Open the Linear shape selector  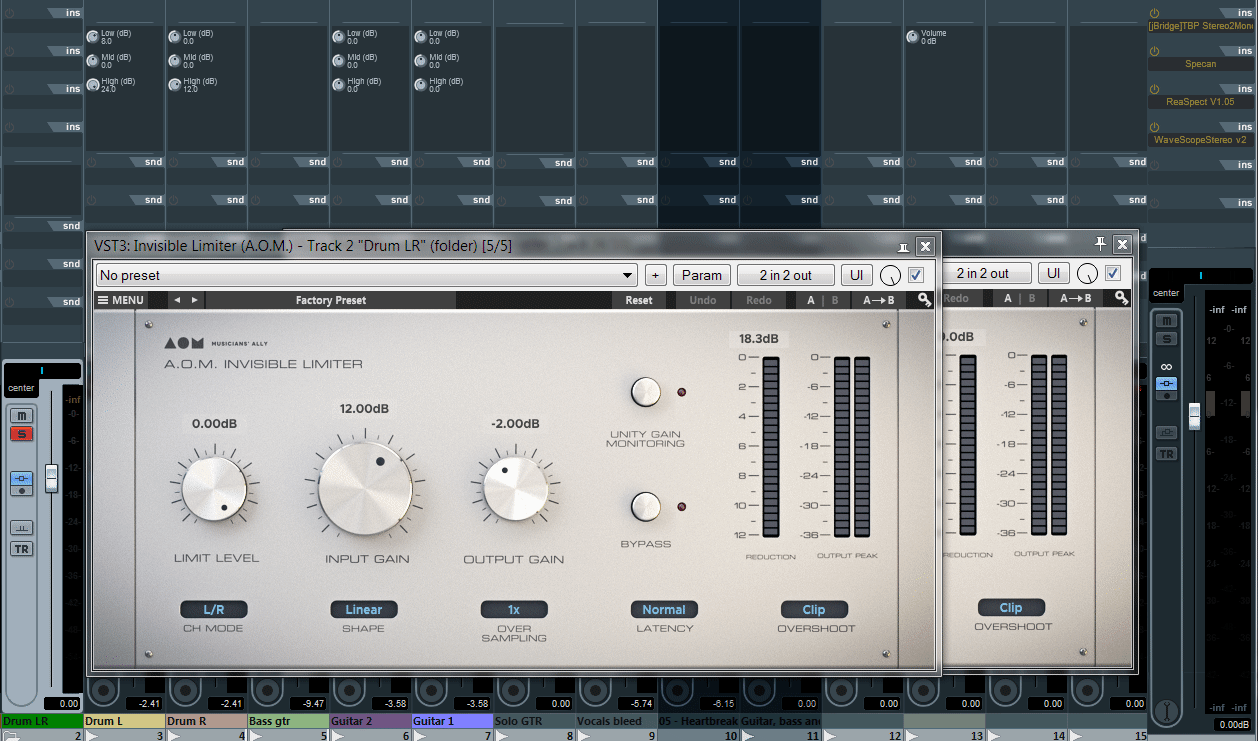click(364, 609)
